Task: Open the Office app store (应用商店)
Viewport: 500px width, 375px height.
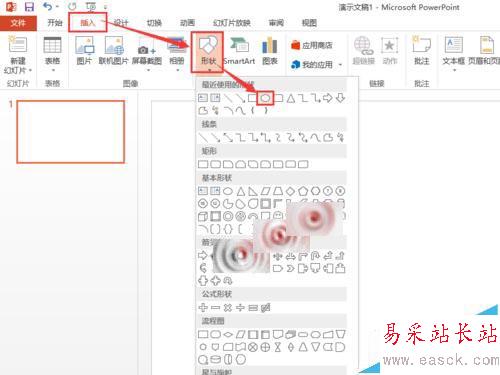Action: [x=311, y=45]
